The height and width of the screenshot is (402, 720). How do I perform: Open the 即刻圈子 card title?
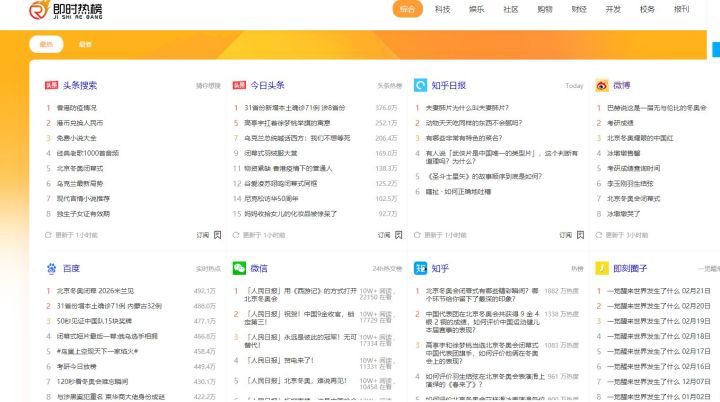pos(630,268)
